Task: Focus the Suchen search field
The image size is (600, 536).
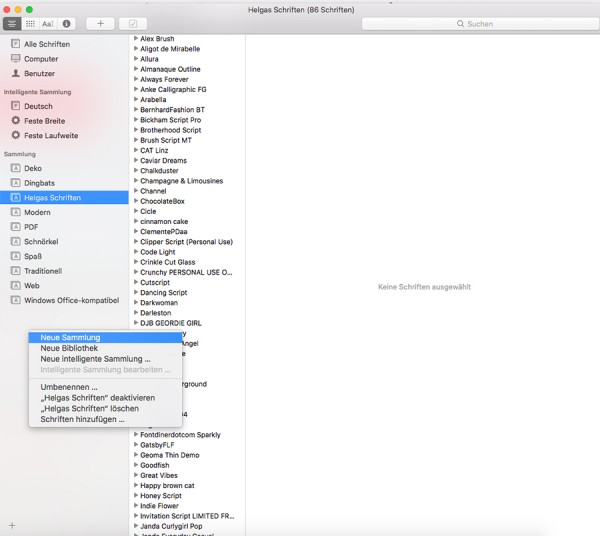Action: click(480, 24)
